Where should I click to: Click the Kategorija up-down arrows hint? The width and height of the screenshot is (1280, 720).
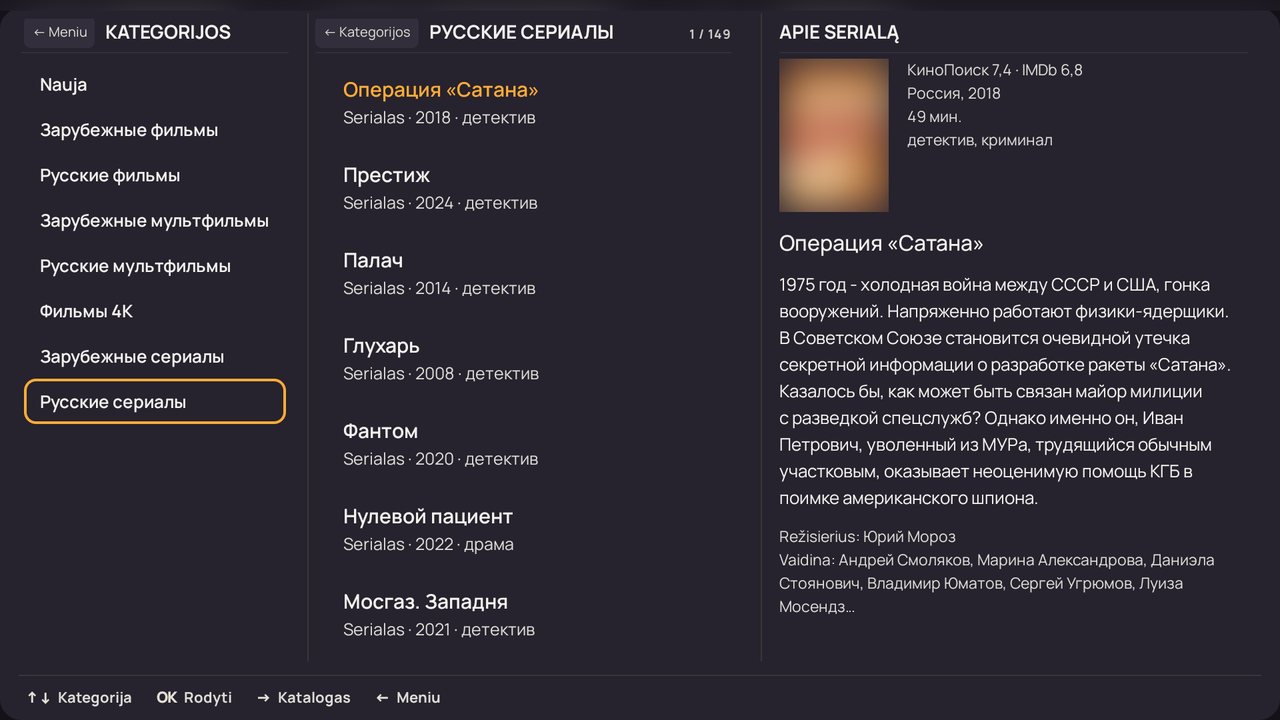click(79, 698)
